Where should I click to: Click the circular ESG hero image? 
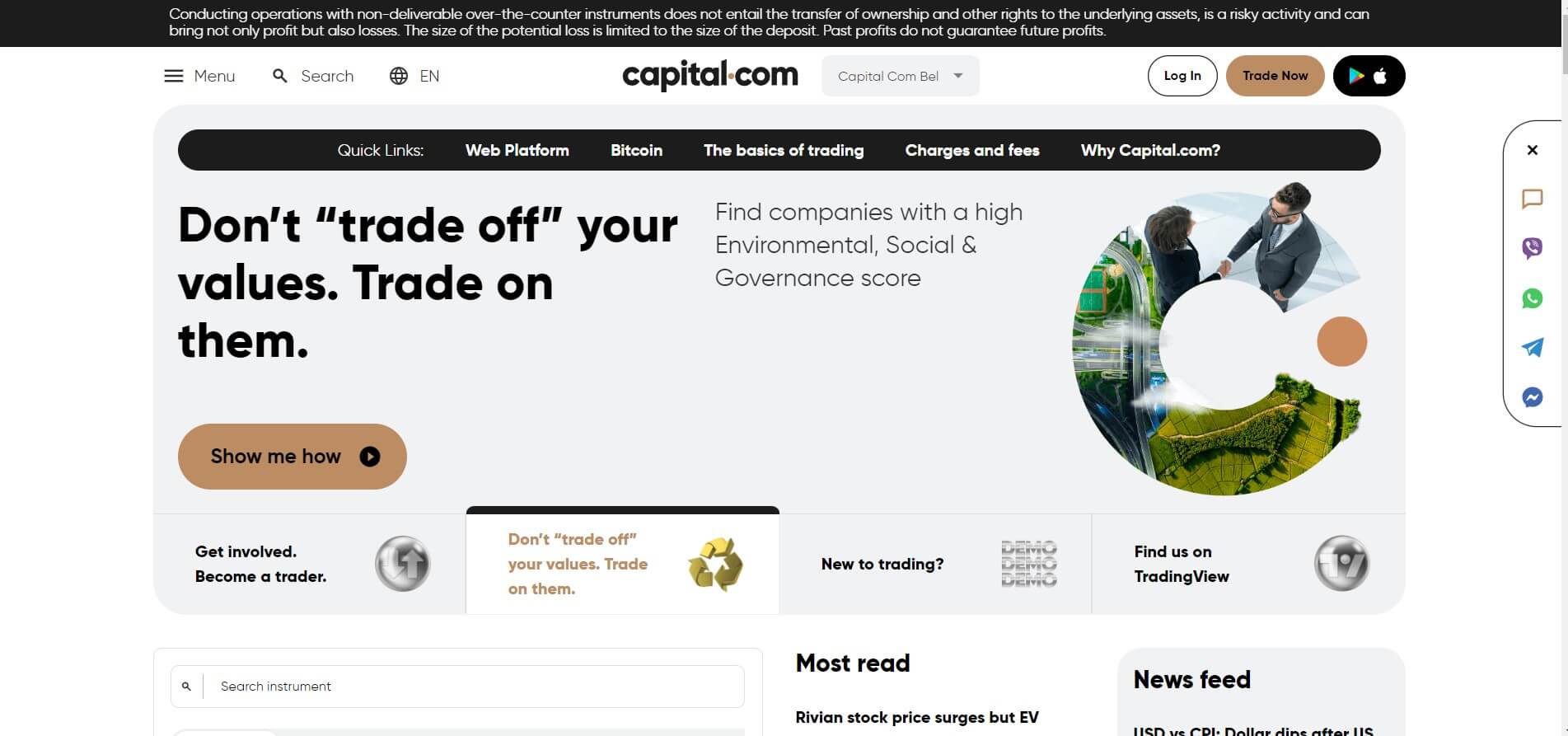click(x=1219, y=339)
